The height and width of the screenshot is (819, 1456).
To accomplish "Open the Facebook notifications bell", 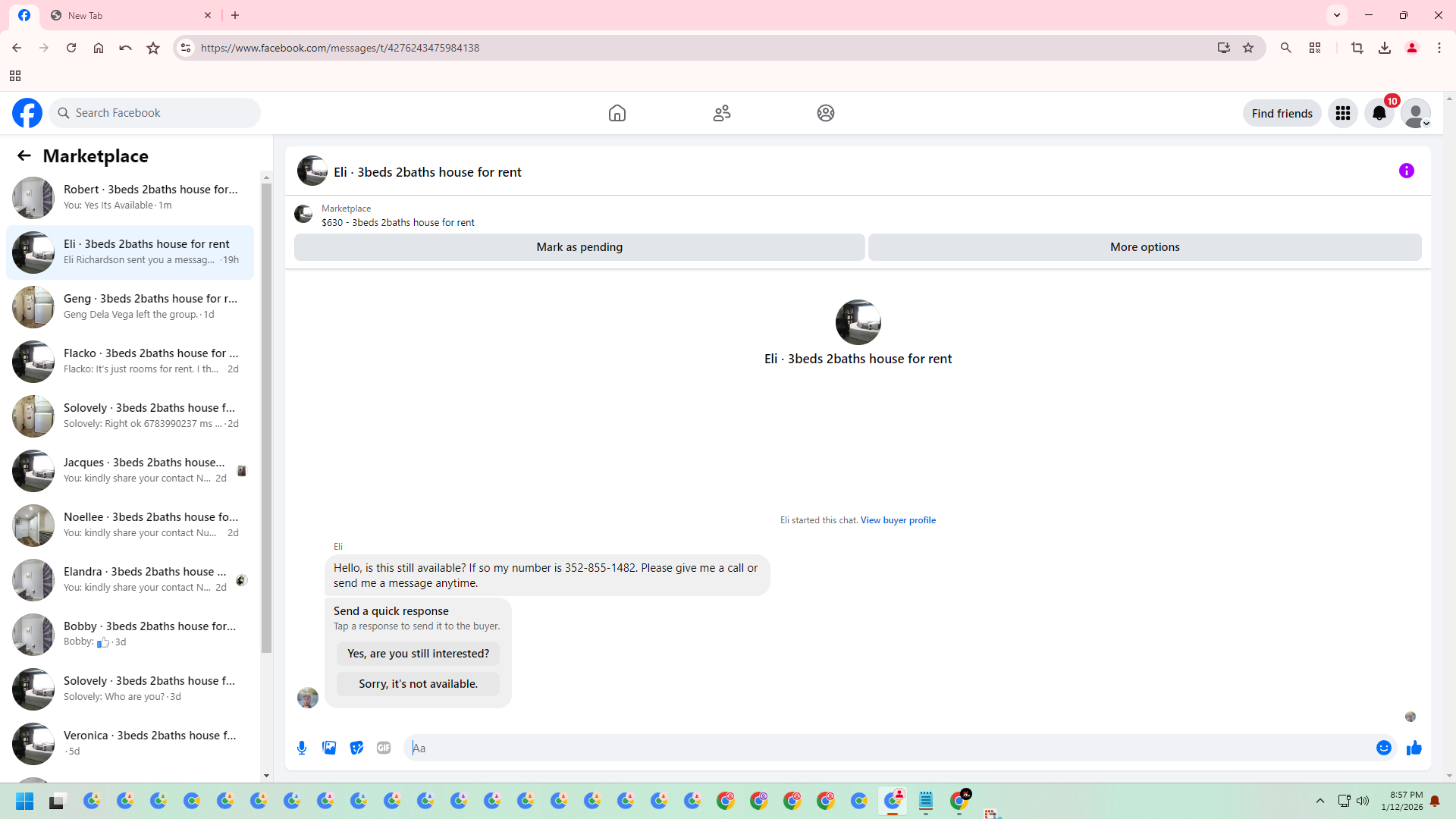I will [1379, 113].
